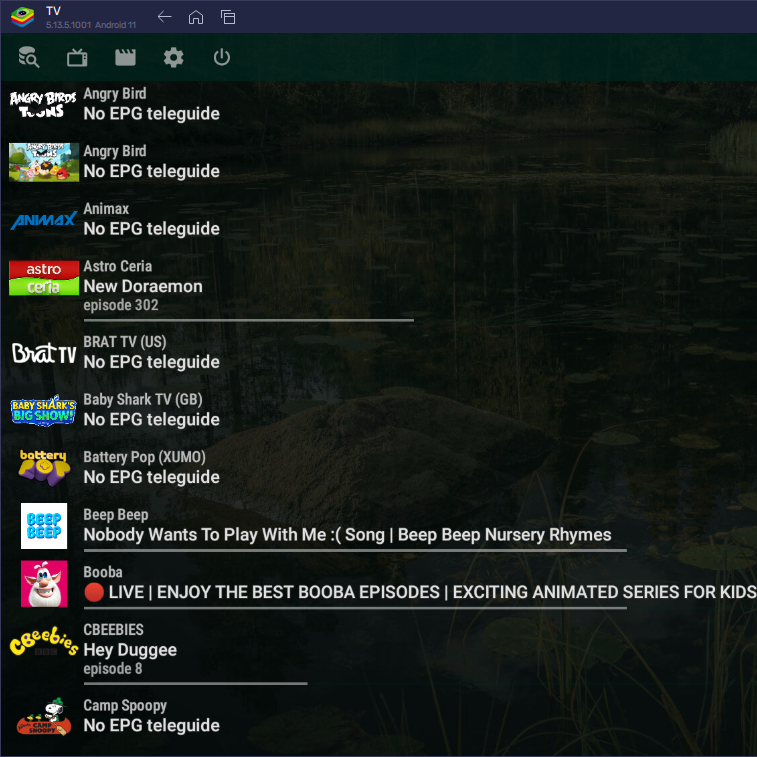Click the TV app title in BlueStacks bar
This screenshot has height=757, width=757.
[x=54, y=11]
